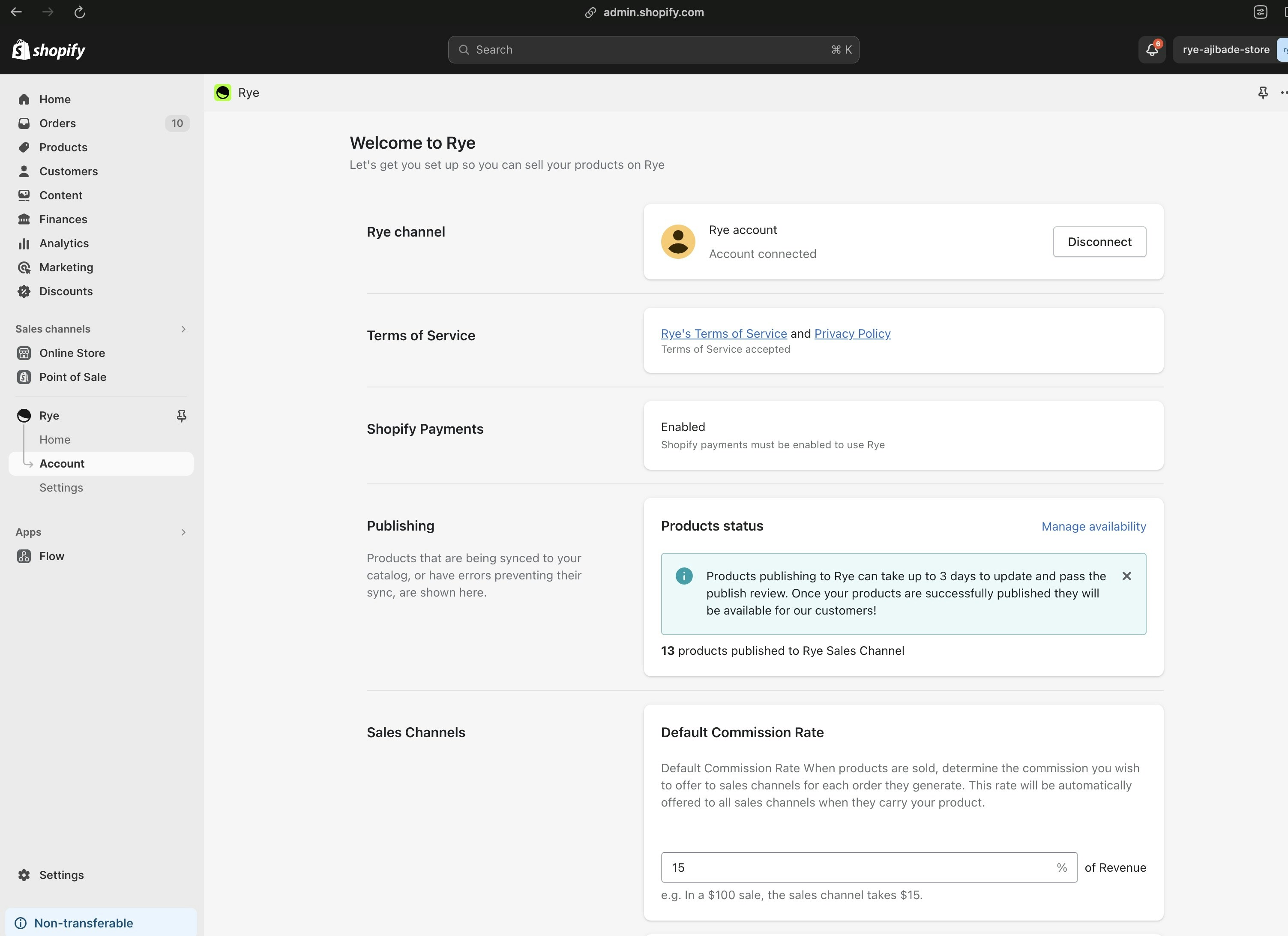This screenshot has width=1288, height=936.
Task: Click the Home house icon in sidebar
Action: tap(24, 99)
